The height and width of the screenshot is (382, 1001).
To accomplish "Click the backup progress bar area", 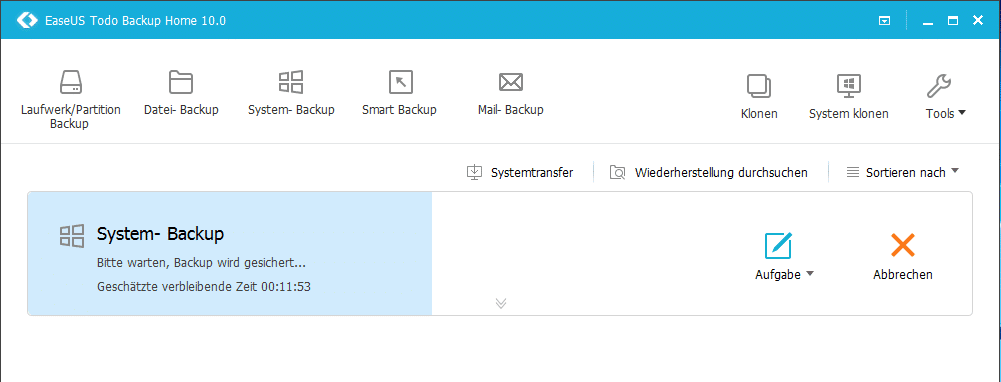I will [230, 254].
